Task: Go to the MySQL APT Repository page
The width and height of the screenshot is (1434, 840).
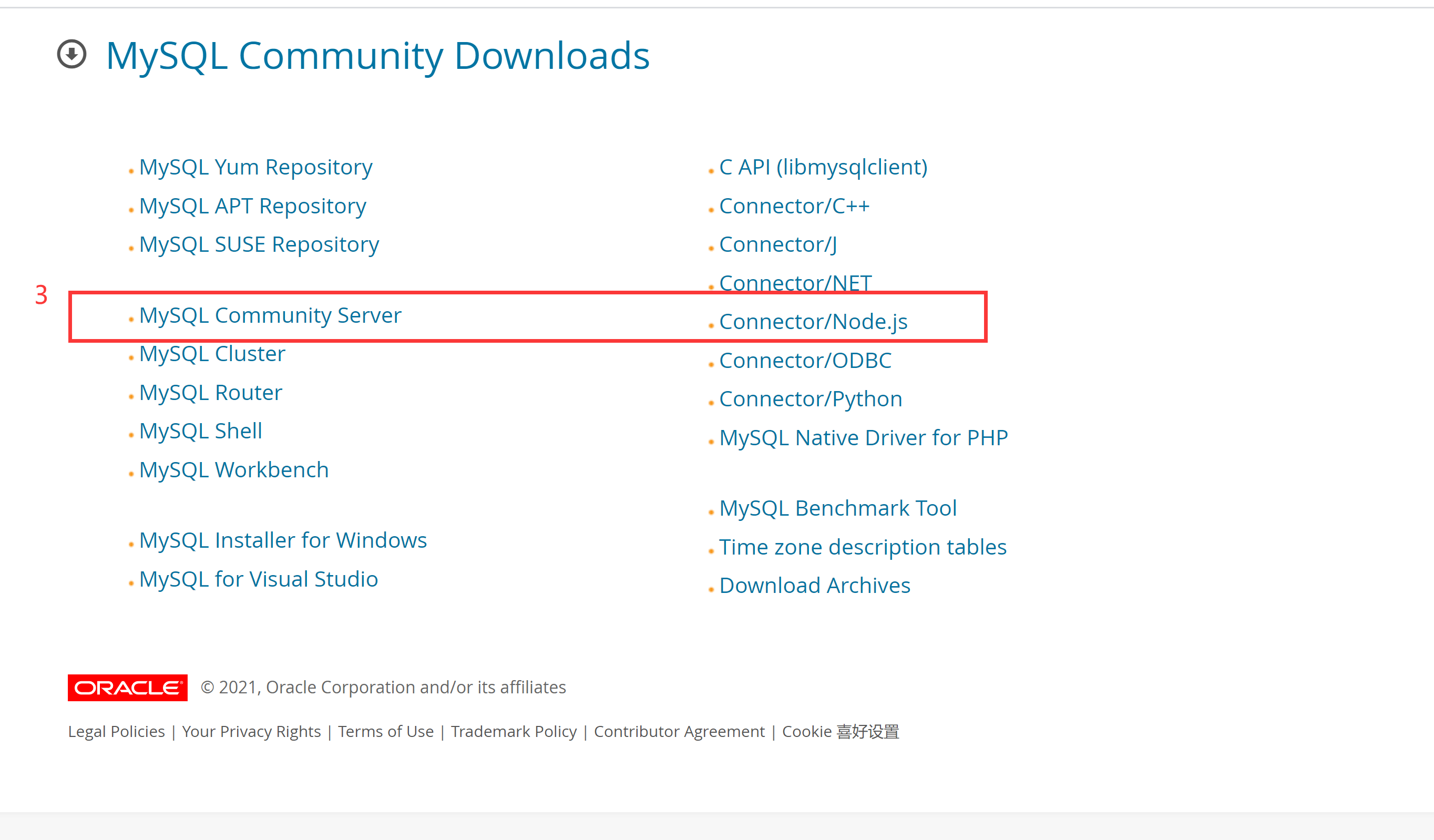Action: coord(253,206)
